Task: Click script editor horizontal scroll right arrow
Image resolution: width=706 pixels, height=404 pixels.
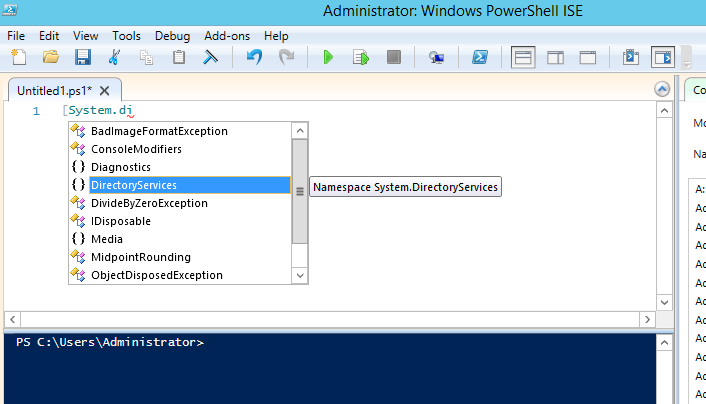Action: point(647,319)
